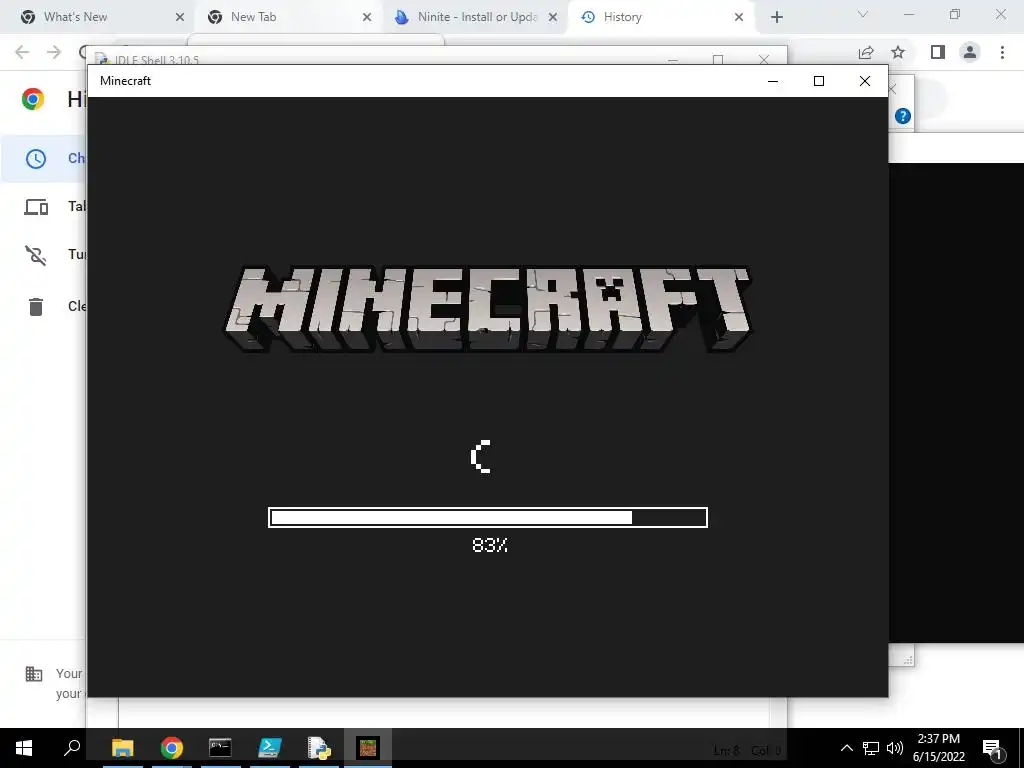Open PowerShell from the taskbar
Screen dimensions: 1024x768
270,748
